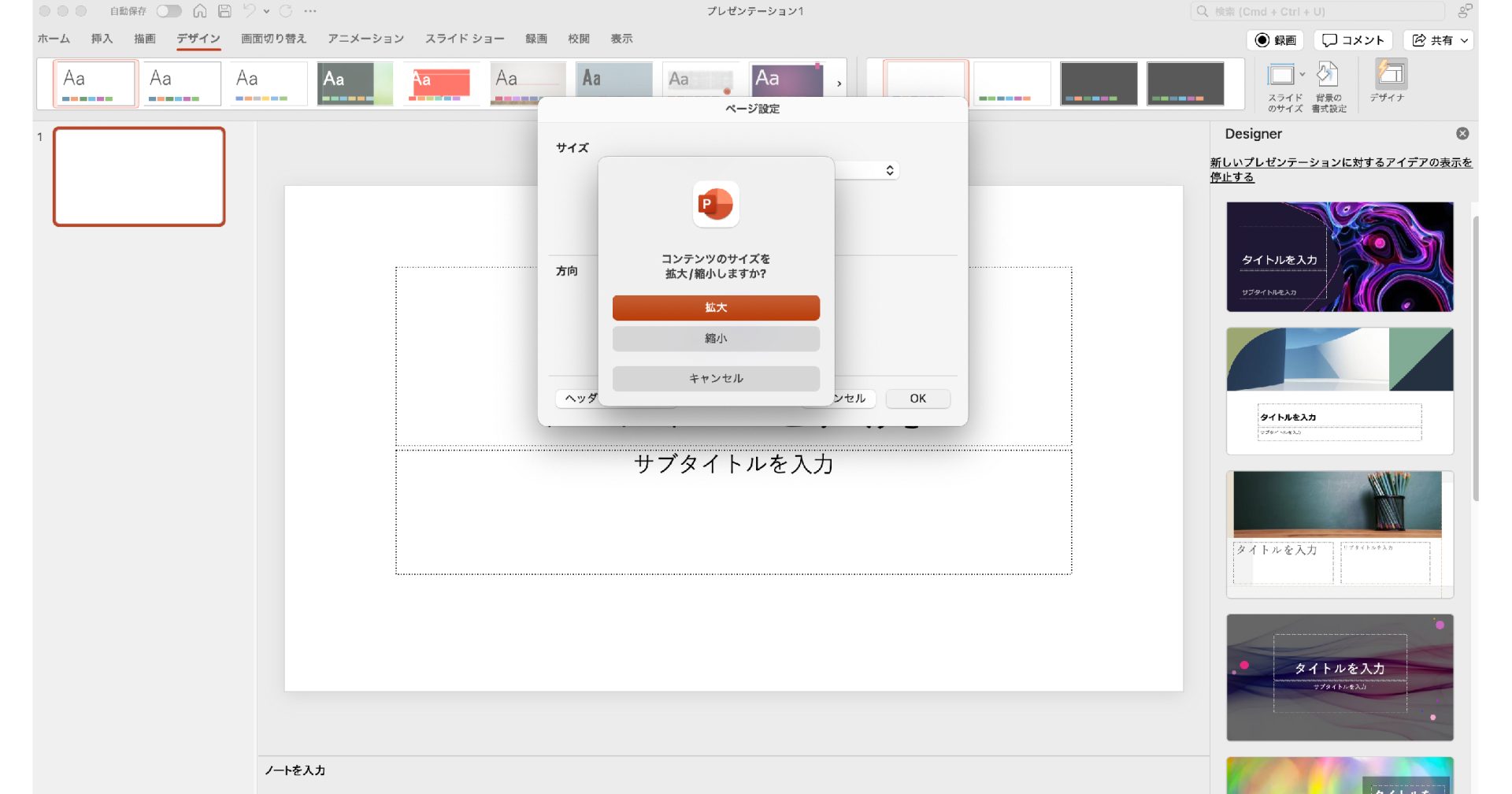Image resolution: width=1512 pixels, height=794 pixels.
Task: Select the dark gray variant color swatch
Action: tap(1099, 83)
